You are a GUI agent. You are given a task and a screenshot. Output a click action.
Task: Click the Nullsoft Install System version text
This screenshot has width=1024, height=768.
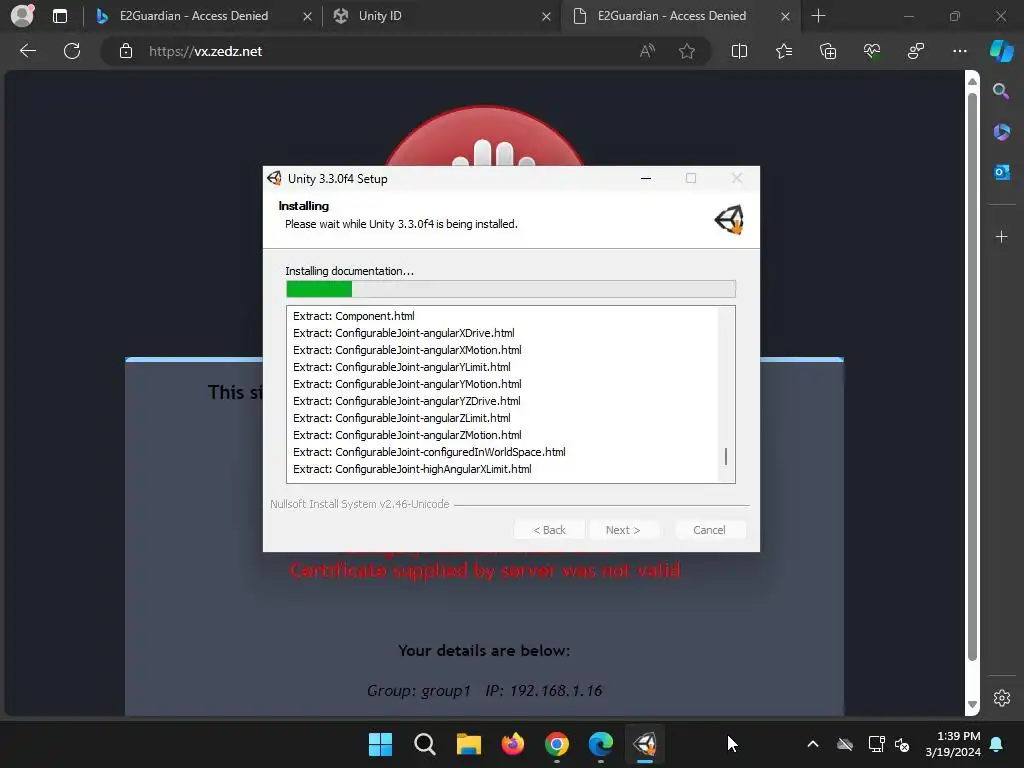360,504
